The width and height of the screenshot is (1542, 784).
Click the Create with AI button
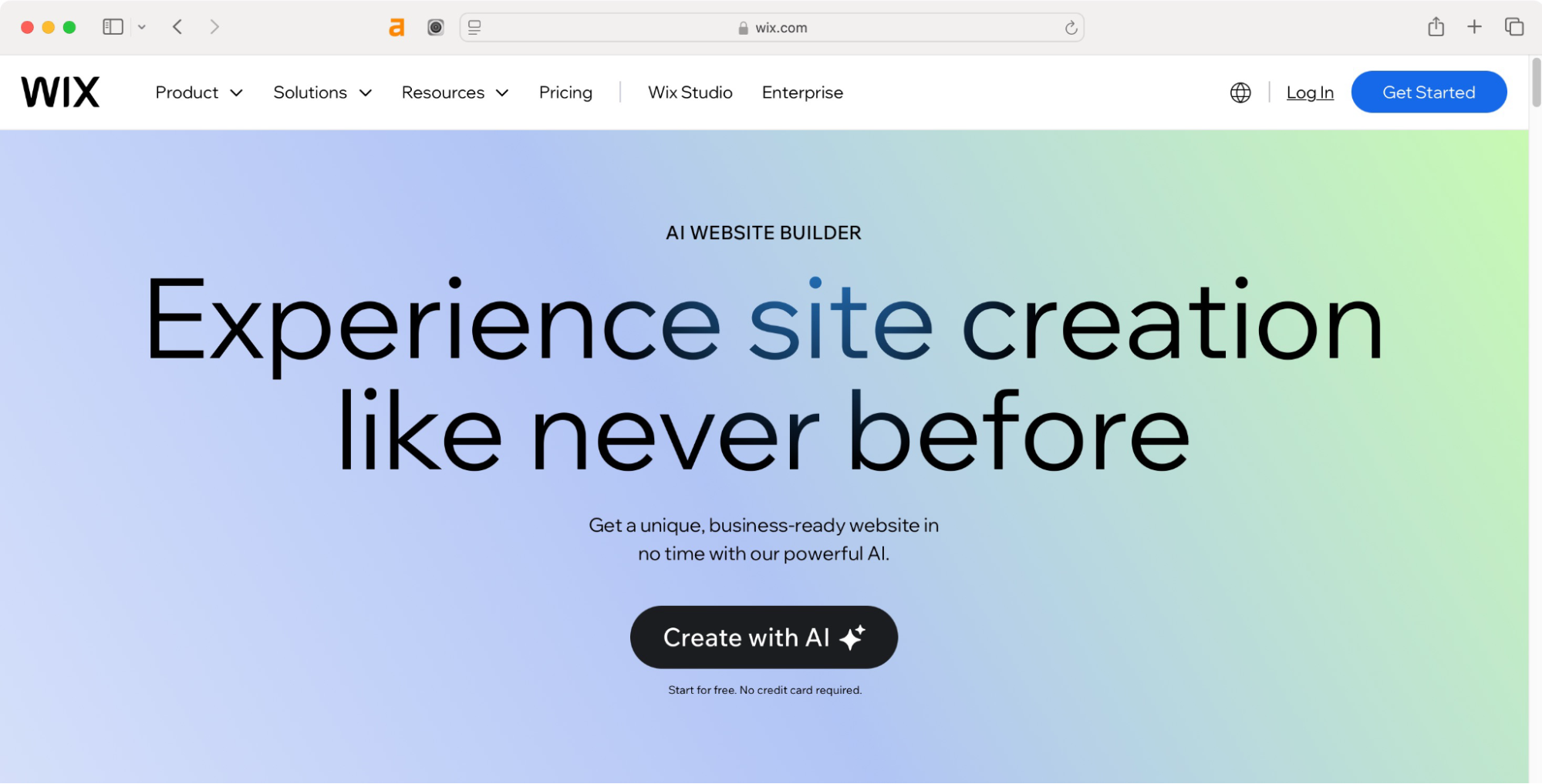click(x=763, y=638)
